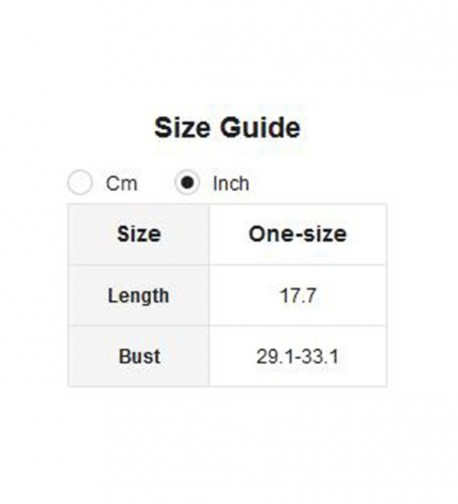458x504 pixels.
Task: Click the 'Inch' label text
Action: (231, 183)
